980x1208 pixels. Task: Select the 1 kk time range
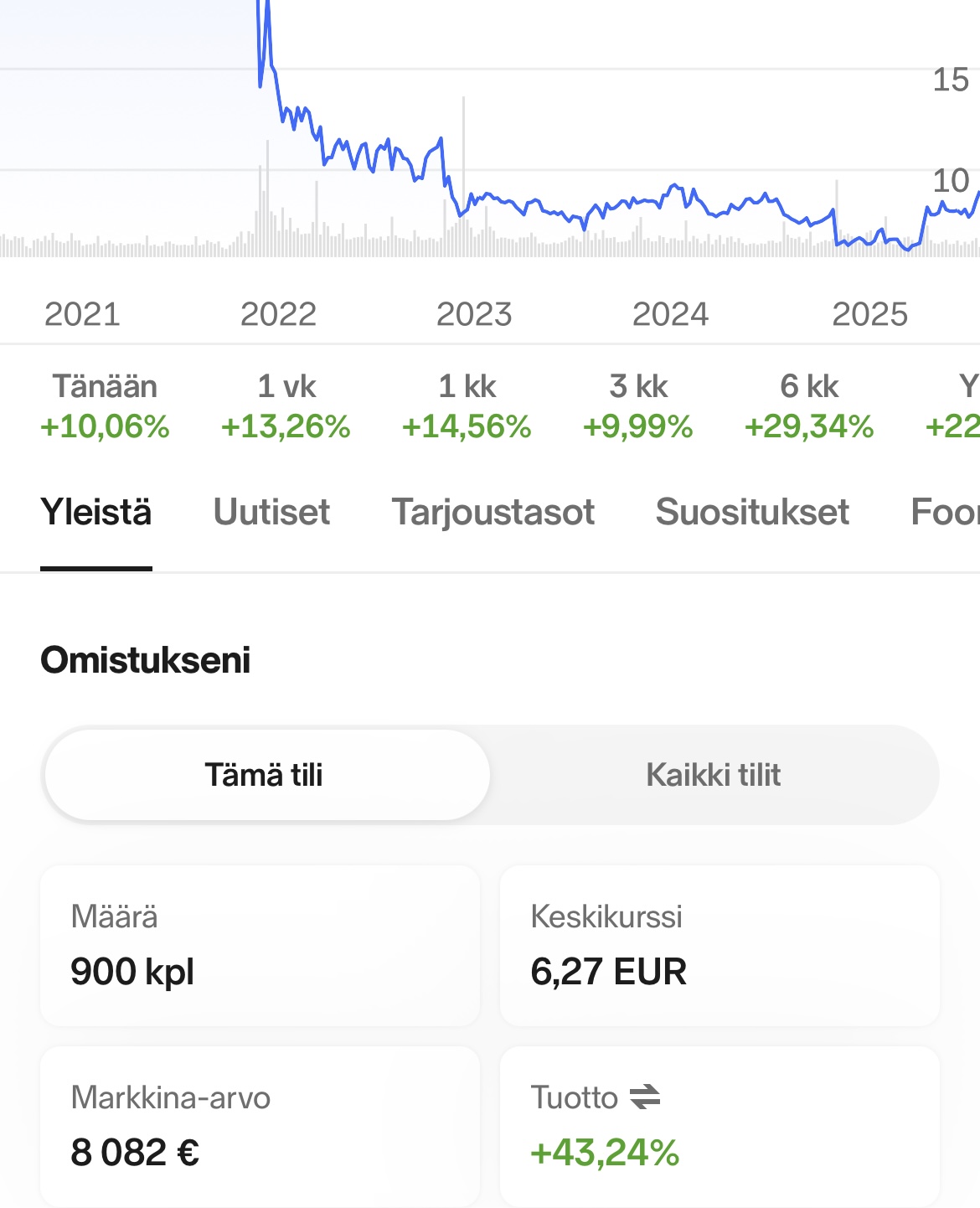(467, 407)
